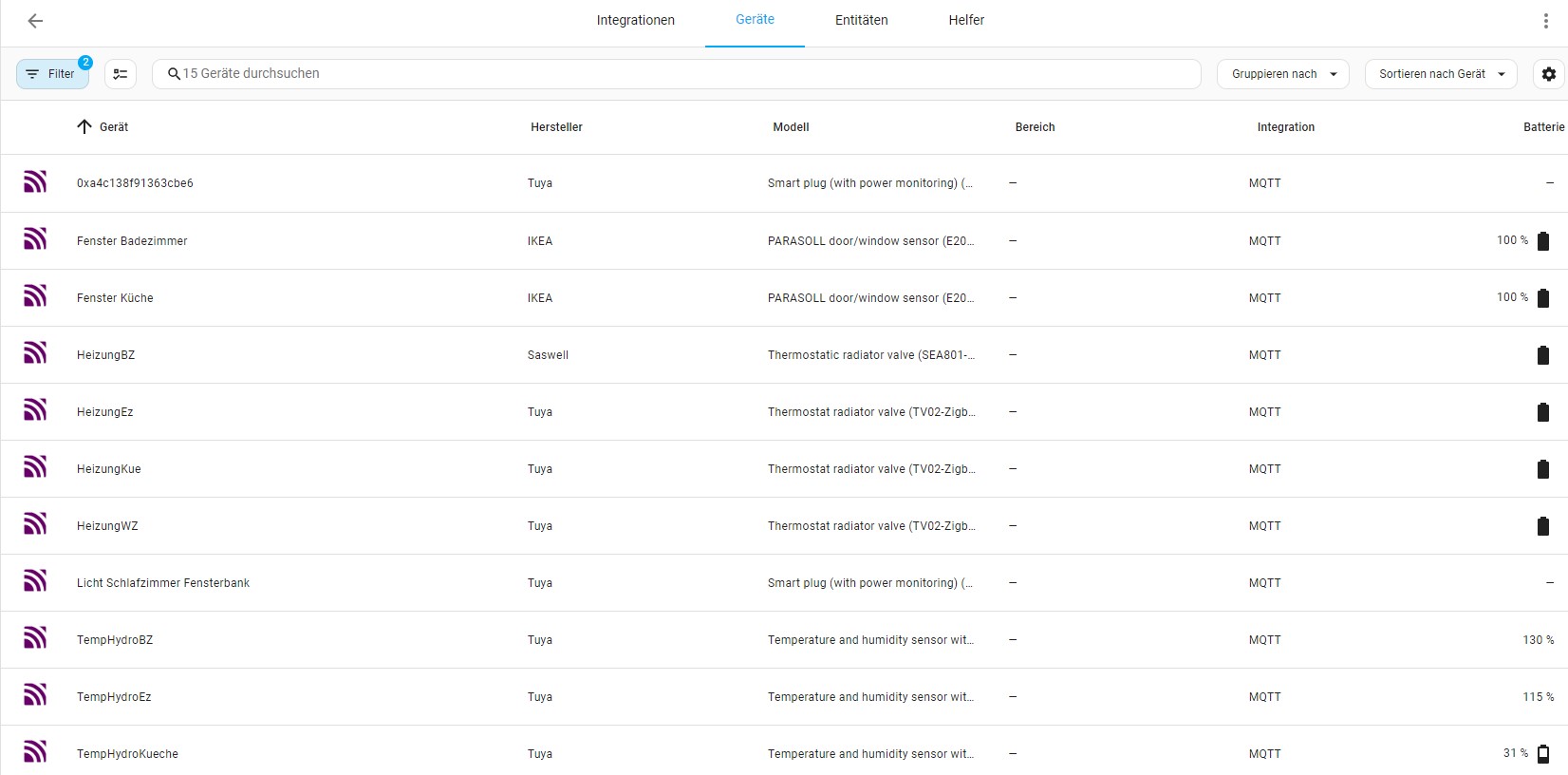1568x775 pixels.
Task: Click MQTT icon of HeizungWZ row
Action: (35, 523)
